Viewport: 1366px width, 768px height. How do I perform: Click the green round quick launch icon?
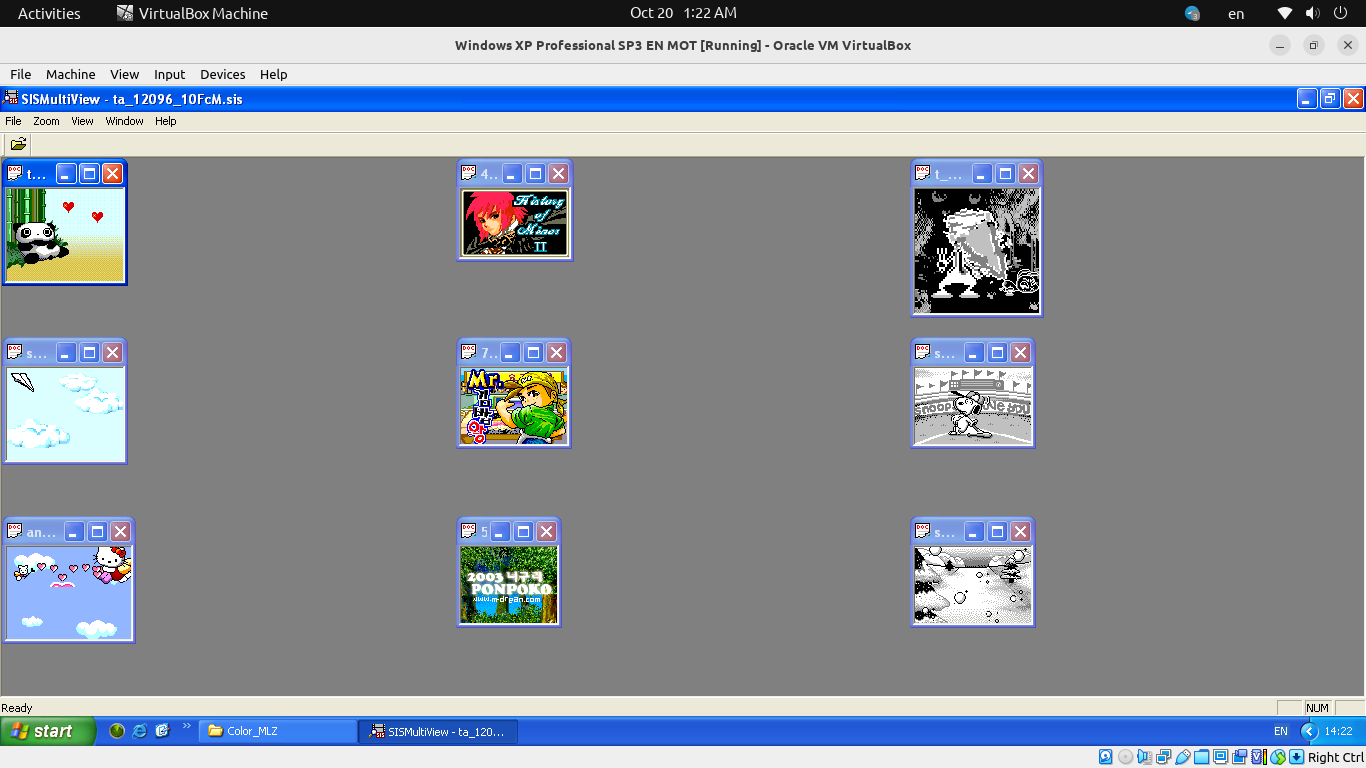(117, 731)
